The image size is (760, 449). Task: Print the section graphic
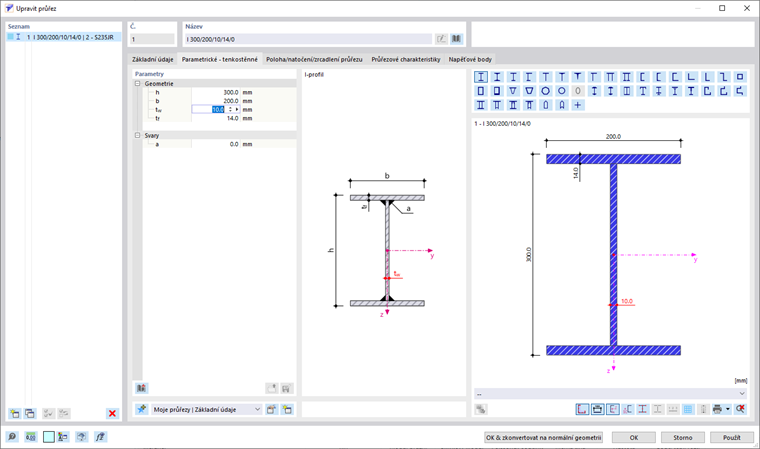[717, 409]
